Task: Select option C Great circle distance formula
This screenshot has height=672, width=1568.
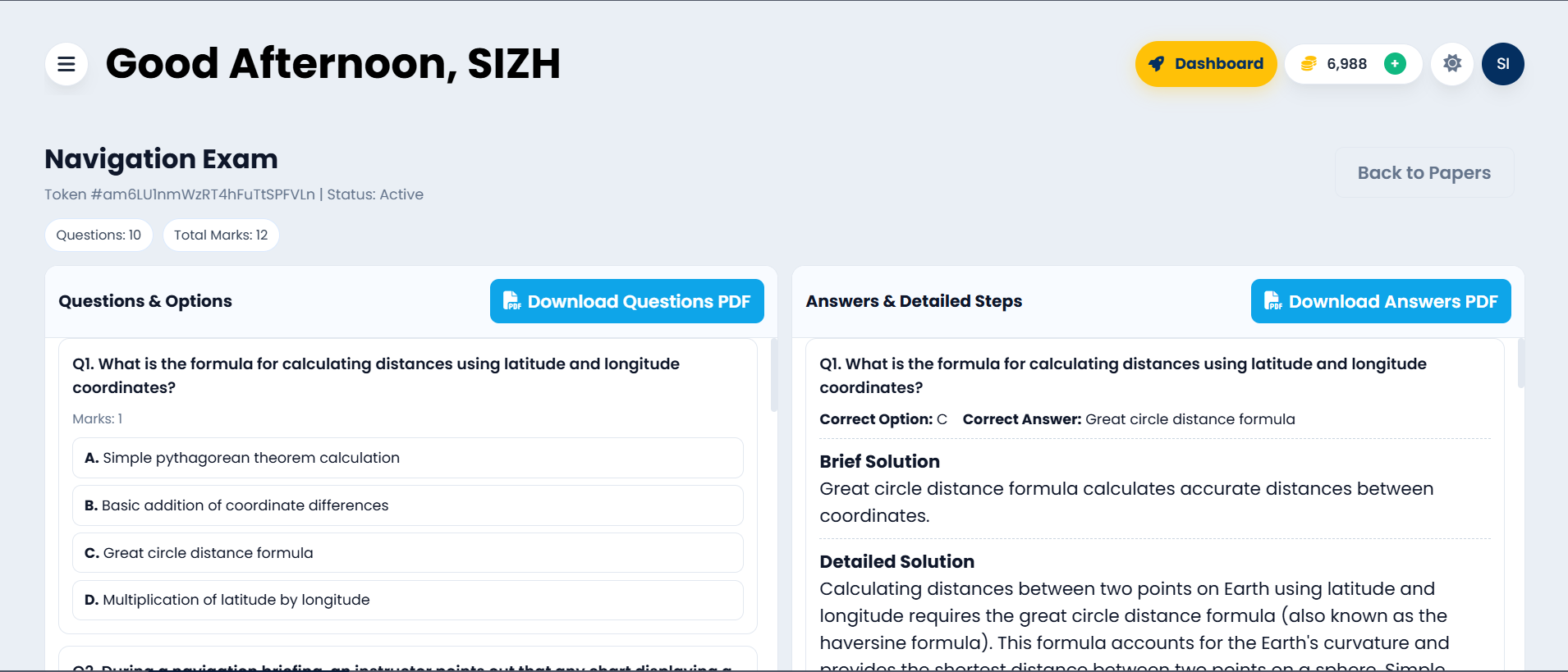Action: tap(407, 553)
